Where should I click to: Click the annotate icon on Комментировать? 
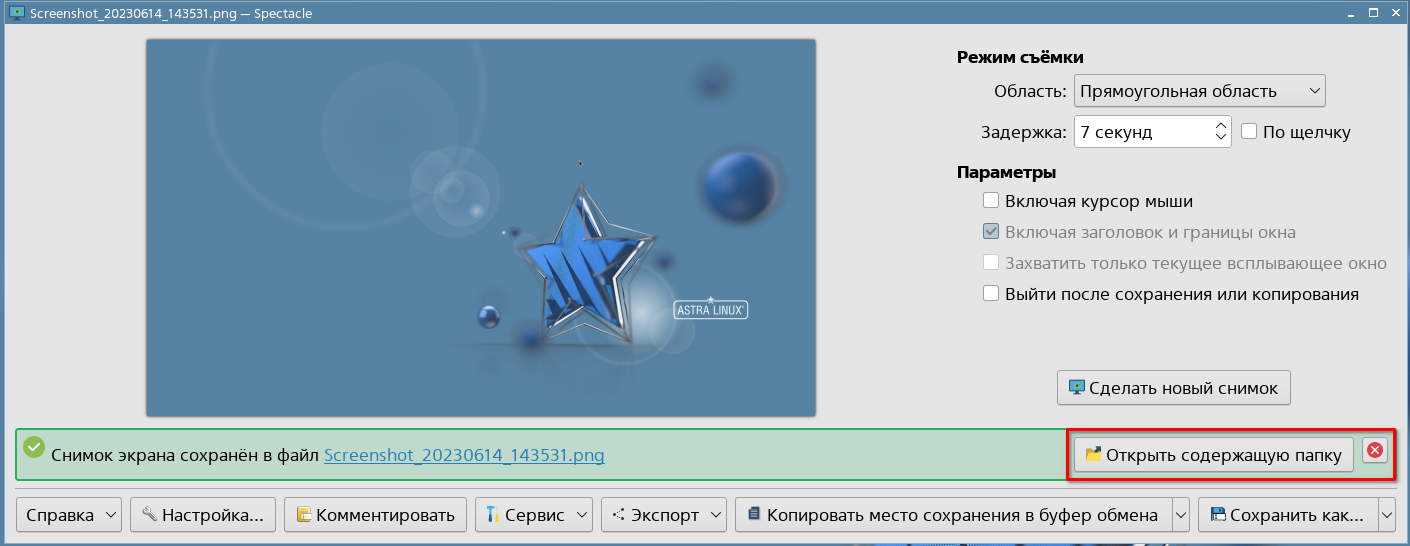304,515
